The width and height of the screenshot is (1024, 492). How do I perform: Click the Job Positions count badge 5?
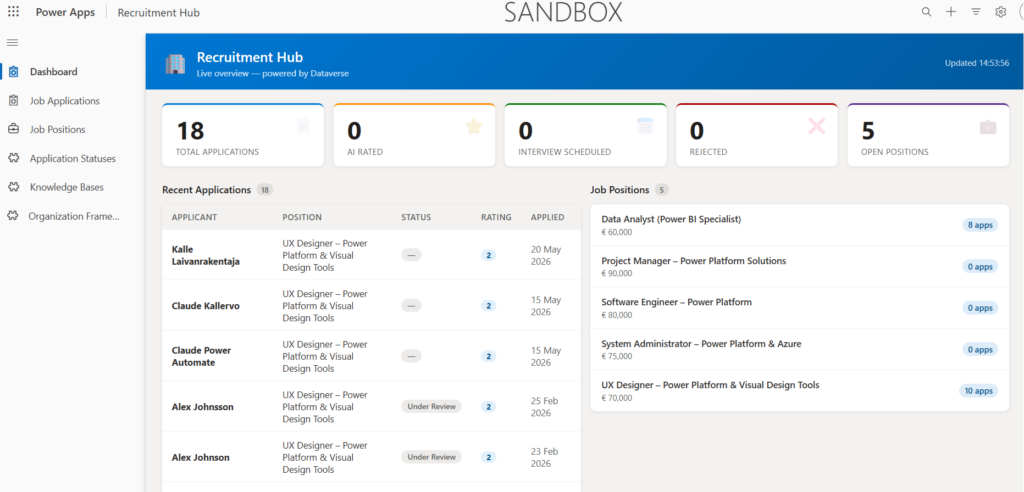[x=662, y=190]
